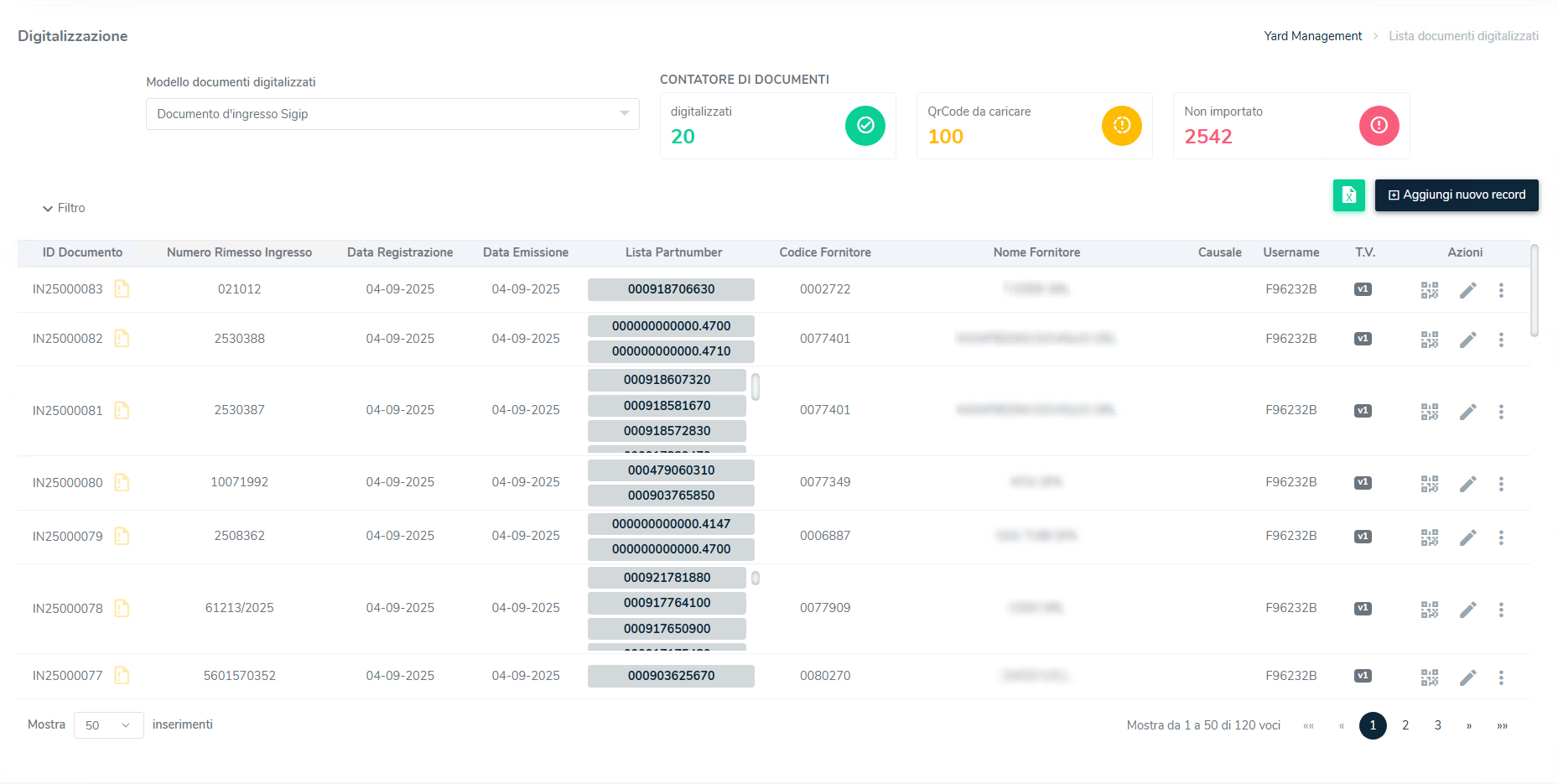Go to page 2 of the results
The image size is (1558, 784).
tap(1405, 725)
